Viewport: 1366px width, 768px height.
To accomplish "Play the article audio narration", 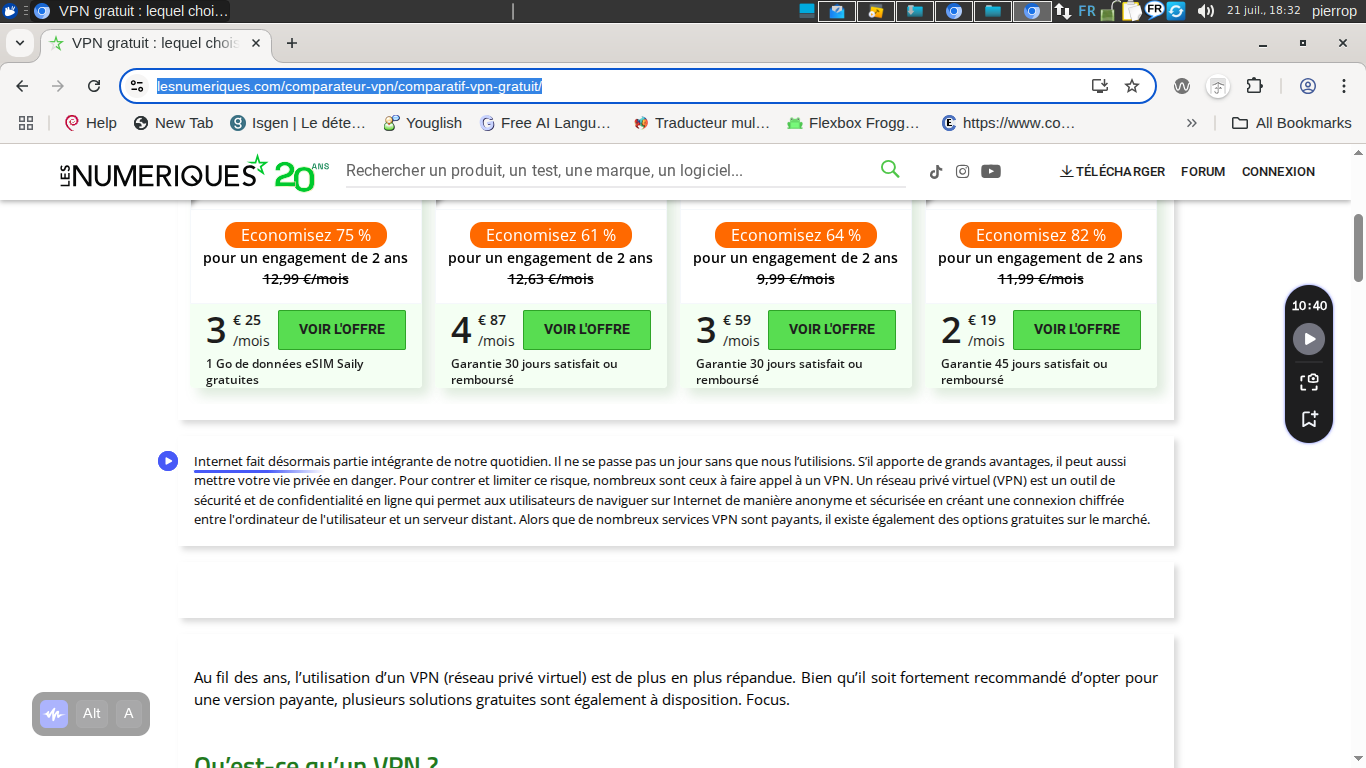I will [x=168, y=461].
